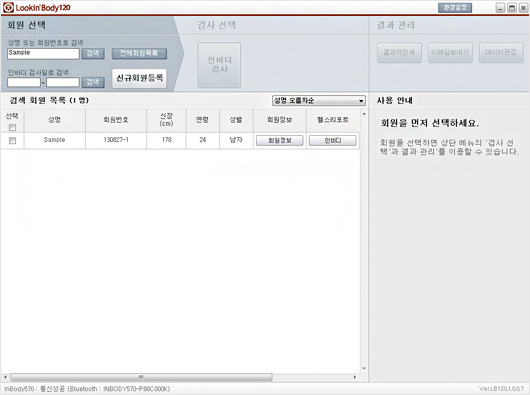Select the 검사 선택 step tab
This screenshot has height=395, width=530.
[217, 25]
